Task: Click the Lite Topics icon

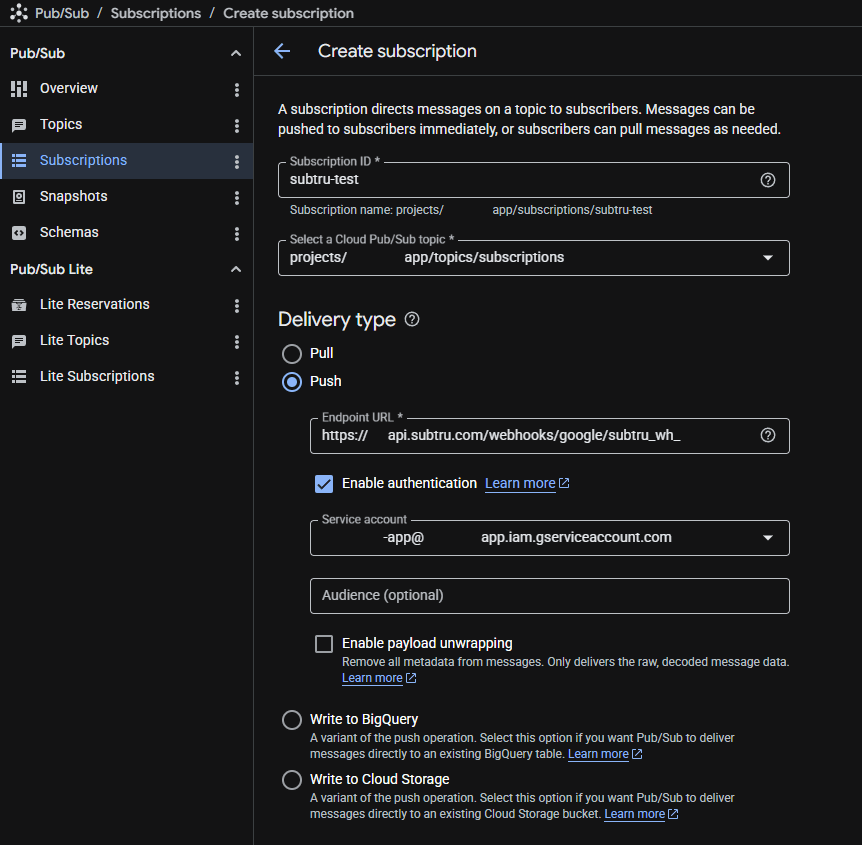Action: (19, 341)
